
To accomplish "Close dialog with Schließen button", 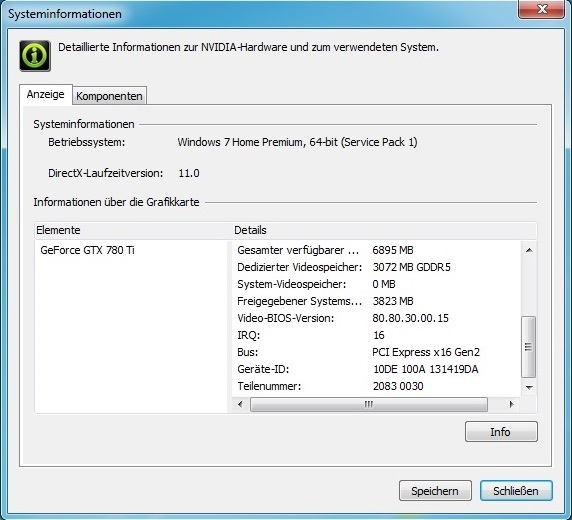I will [516, 491].
